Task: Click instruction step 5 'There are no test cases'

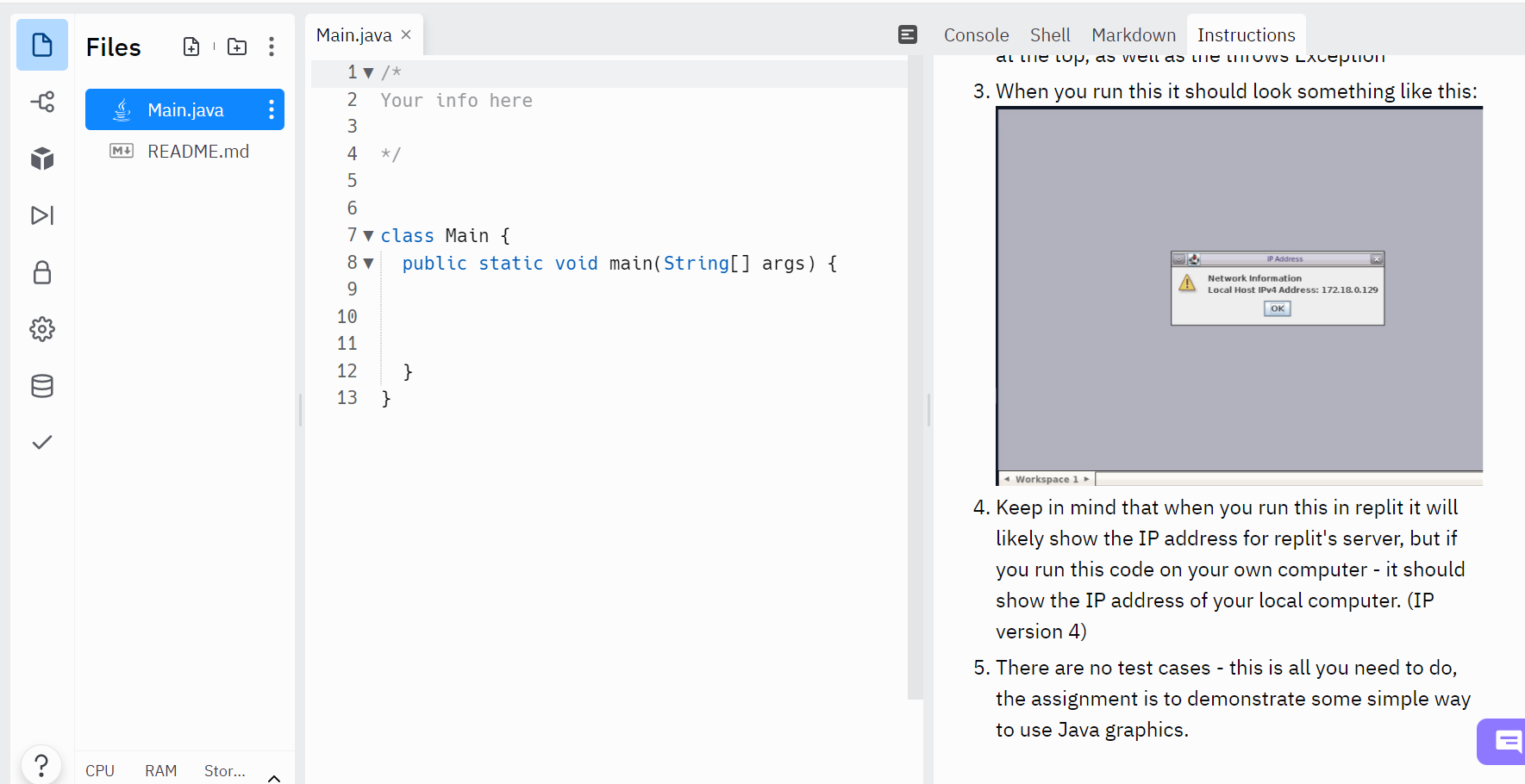Action: point(1233,699)
